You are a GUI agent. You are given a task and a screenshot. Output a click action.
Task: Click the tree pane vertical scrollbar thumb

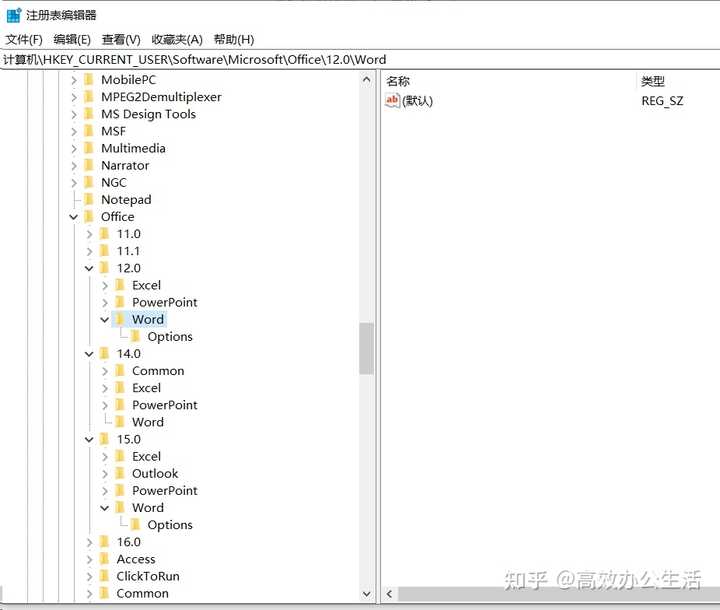pos(366,349)
